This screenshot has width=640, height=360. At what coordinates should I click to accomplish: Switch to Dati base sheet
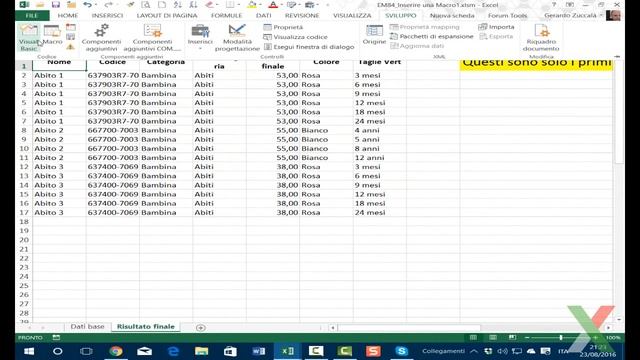87,327
